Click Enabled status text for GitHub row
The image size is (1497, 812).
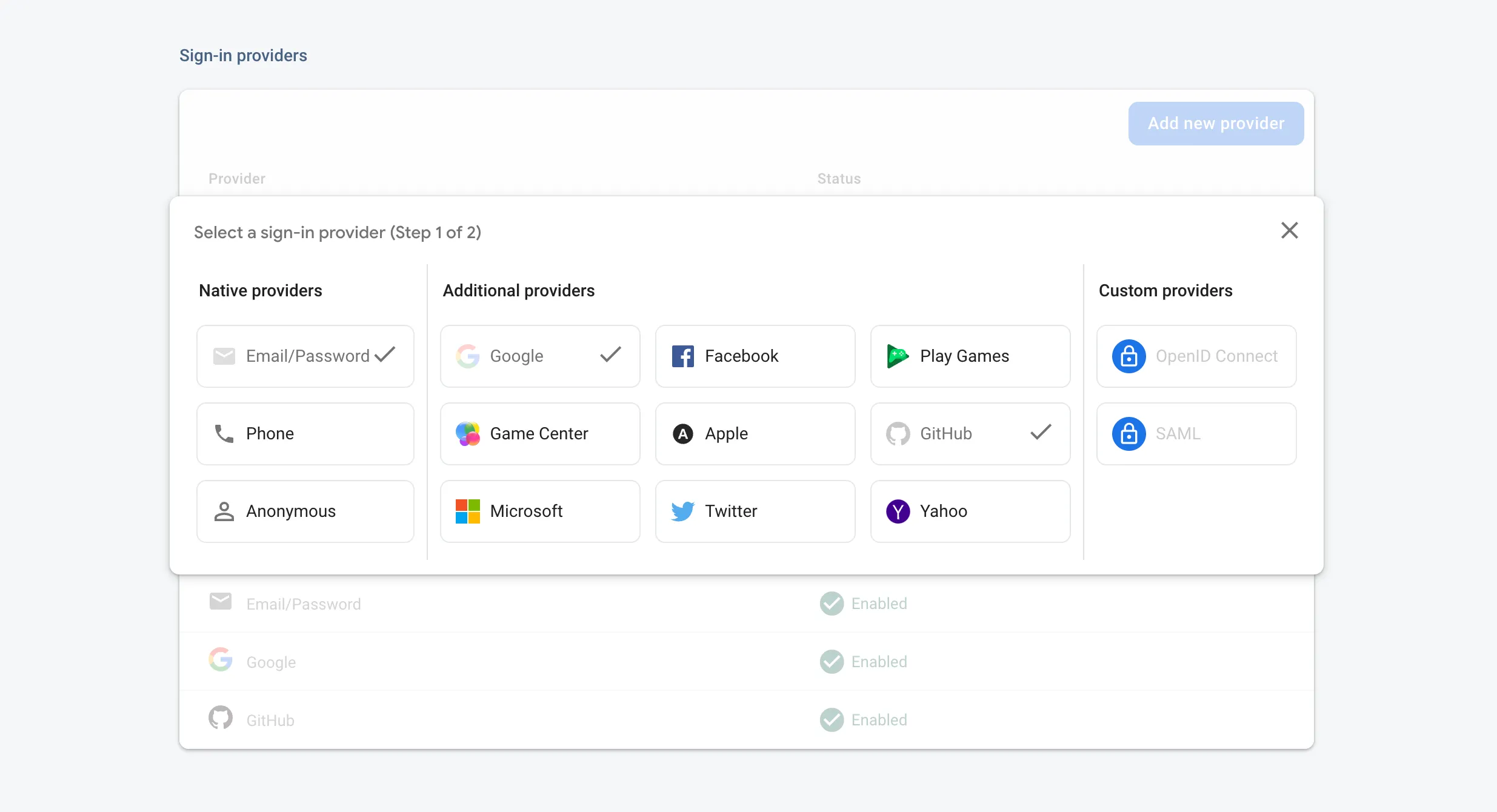[879, 720]
